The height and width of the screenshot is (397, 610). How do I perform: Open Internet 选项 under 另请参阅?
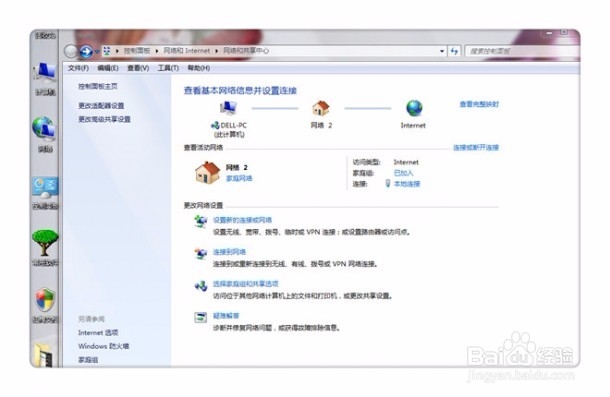[x=98, y=333]
